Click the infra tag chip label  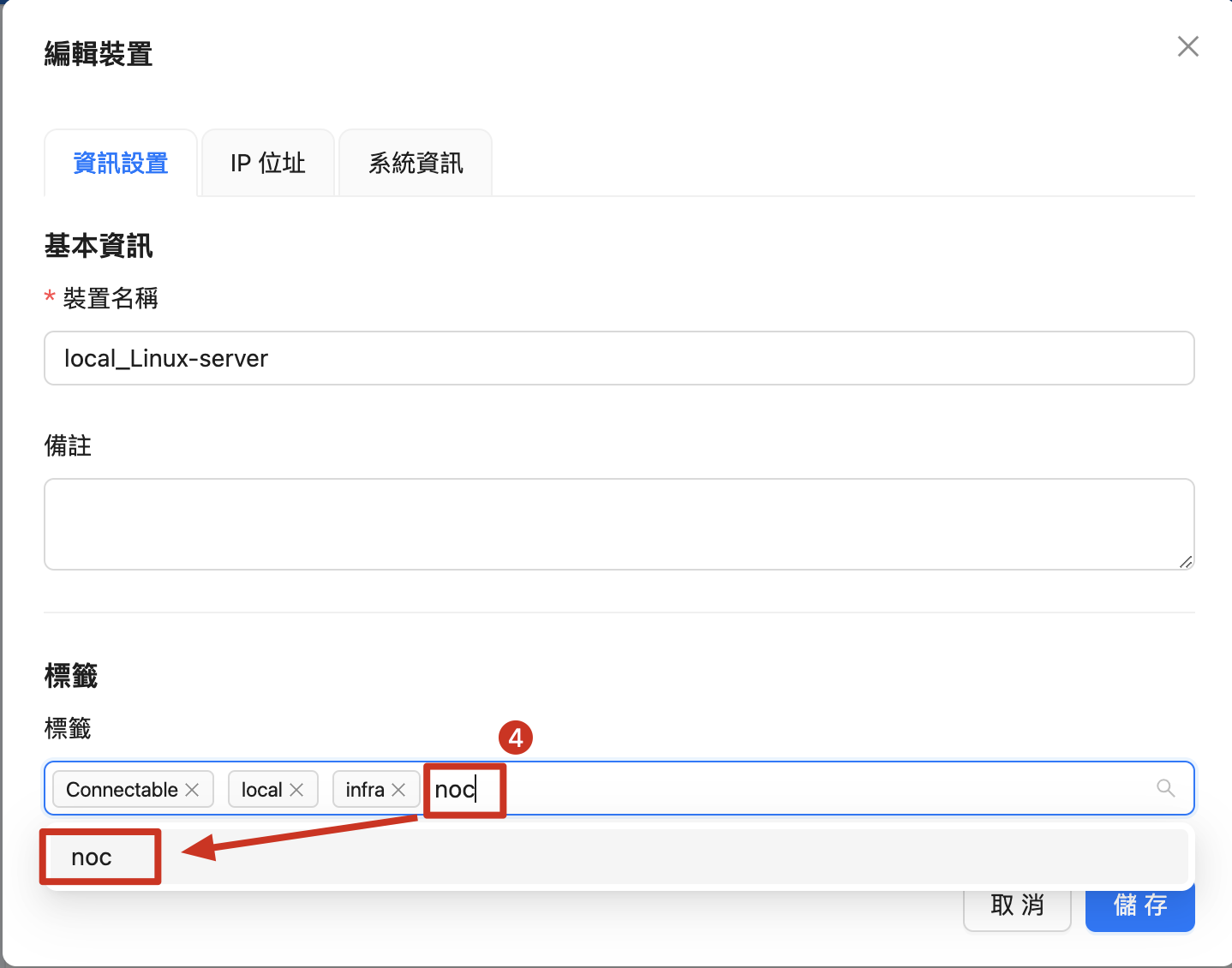[364, 789]
